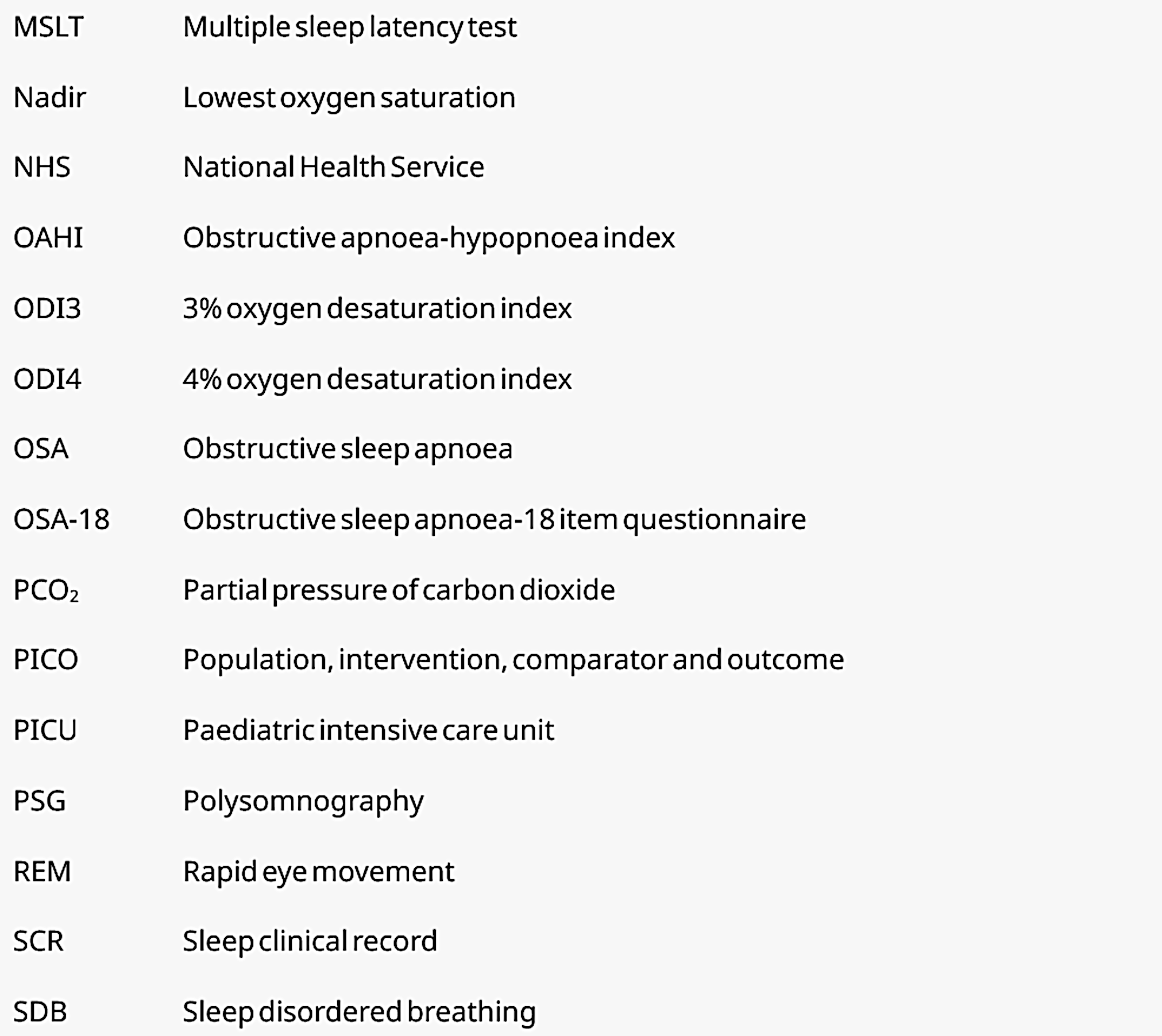Select the NHS abbreviation
The width and height of the screenshot is (1162, 1036).
(42, 168)
